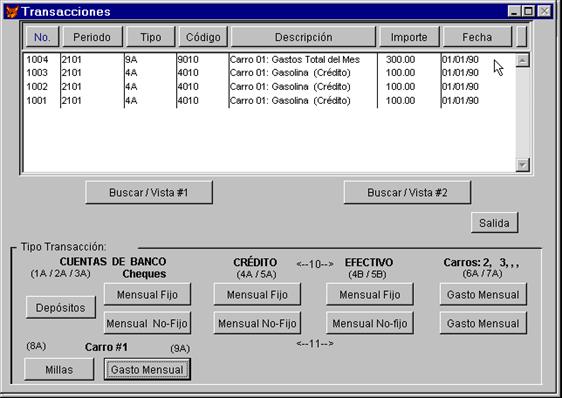
Task: Select transaction row 1003
Action: pos(269,73)
